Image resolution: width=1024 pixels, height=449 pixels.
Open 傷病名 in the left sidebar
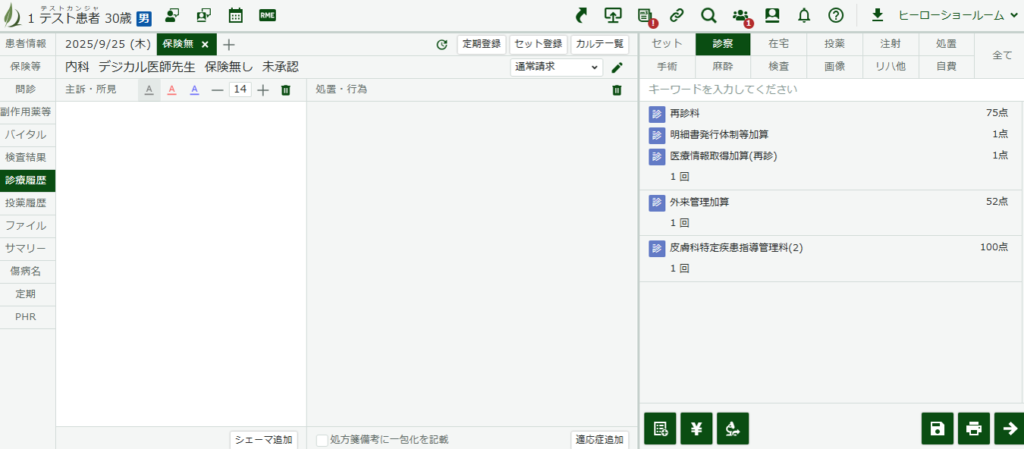(27, 271)
